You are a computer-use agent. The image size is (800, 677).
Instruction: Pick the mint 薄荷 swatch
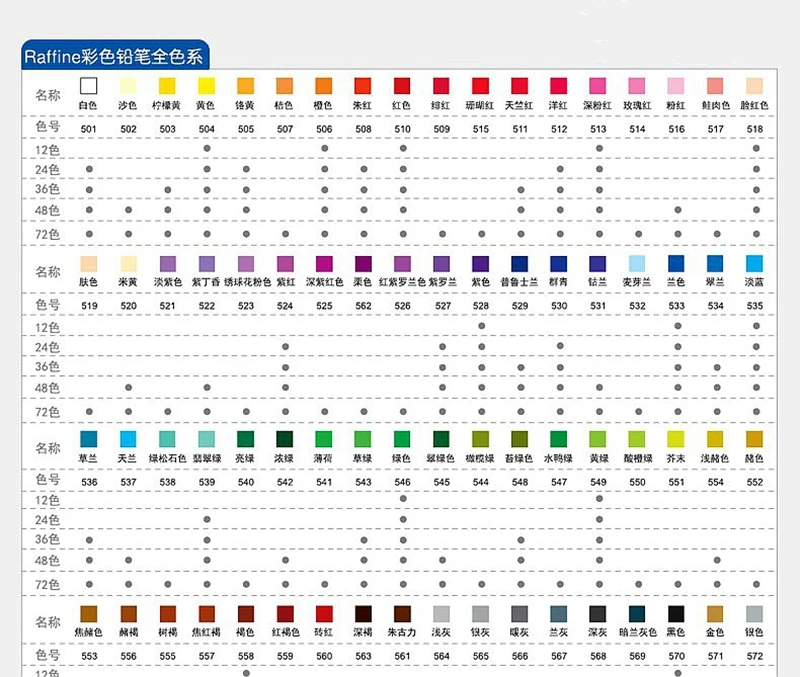tap(324, 439)
